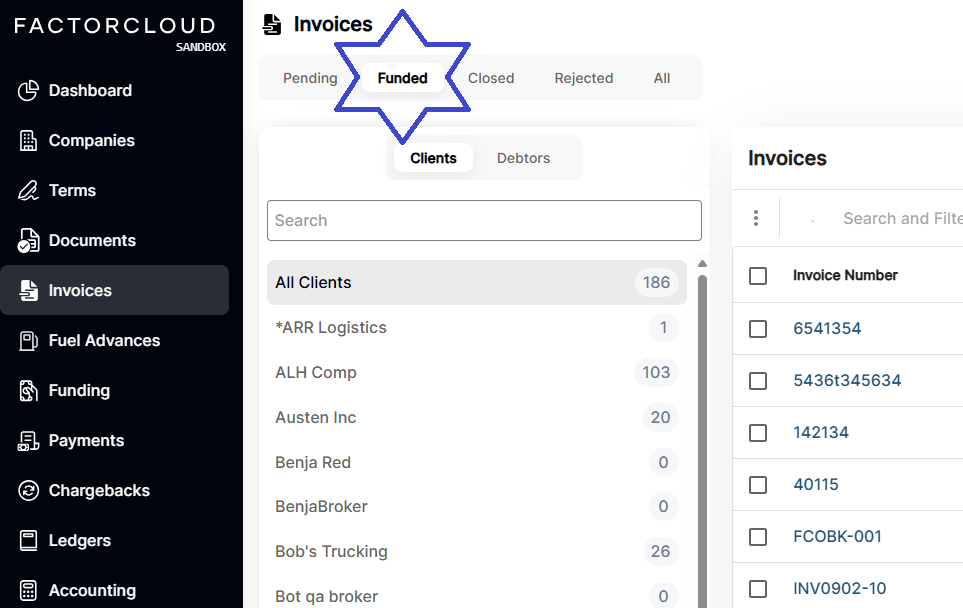Open the Documents icon in sidebar
Screen dimensions: 963x608
pos(28,241)
